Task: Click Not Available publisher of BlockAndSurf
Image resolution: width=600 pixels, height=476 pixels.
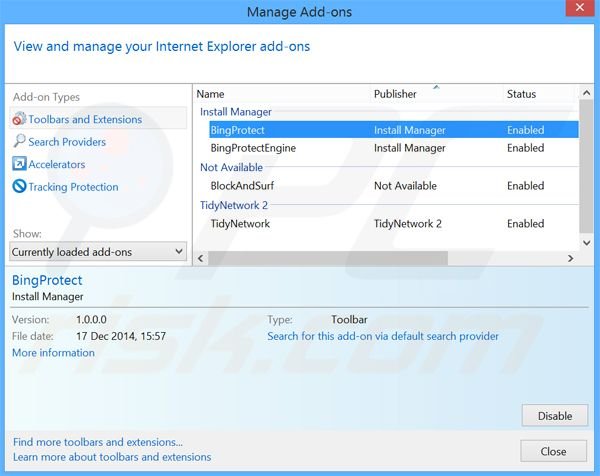Action: click(405, 186)
